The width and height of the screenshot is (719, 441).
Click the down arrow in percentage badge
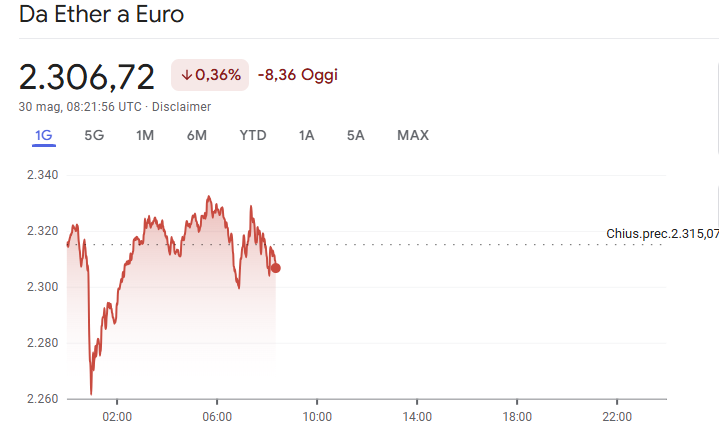click(x=186, y=75)
